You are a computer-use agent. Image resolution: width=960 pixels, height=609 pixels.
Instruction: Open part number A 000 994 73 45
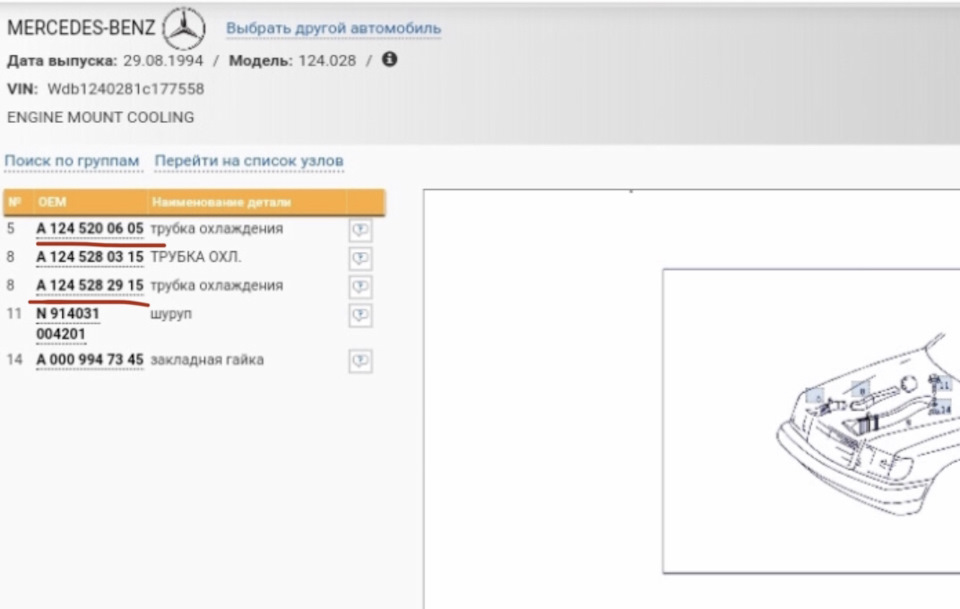(90, 360)
